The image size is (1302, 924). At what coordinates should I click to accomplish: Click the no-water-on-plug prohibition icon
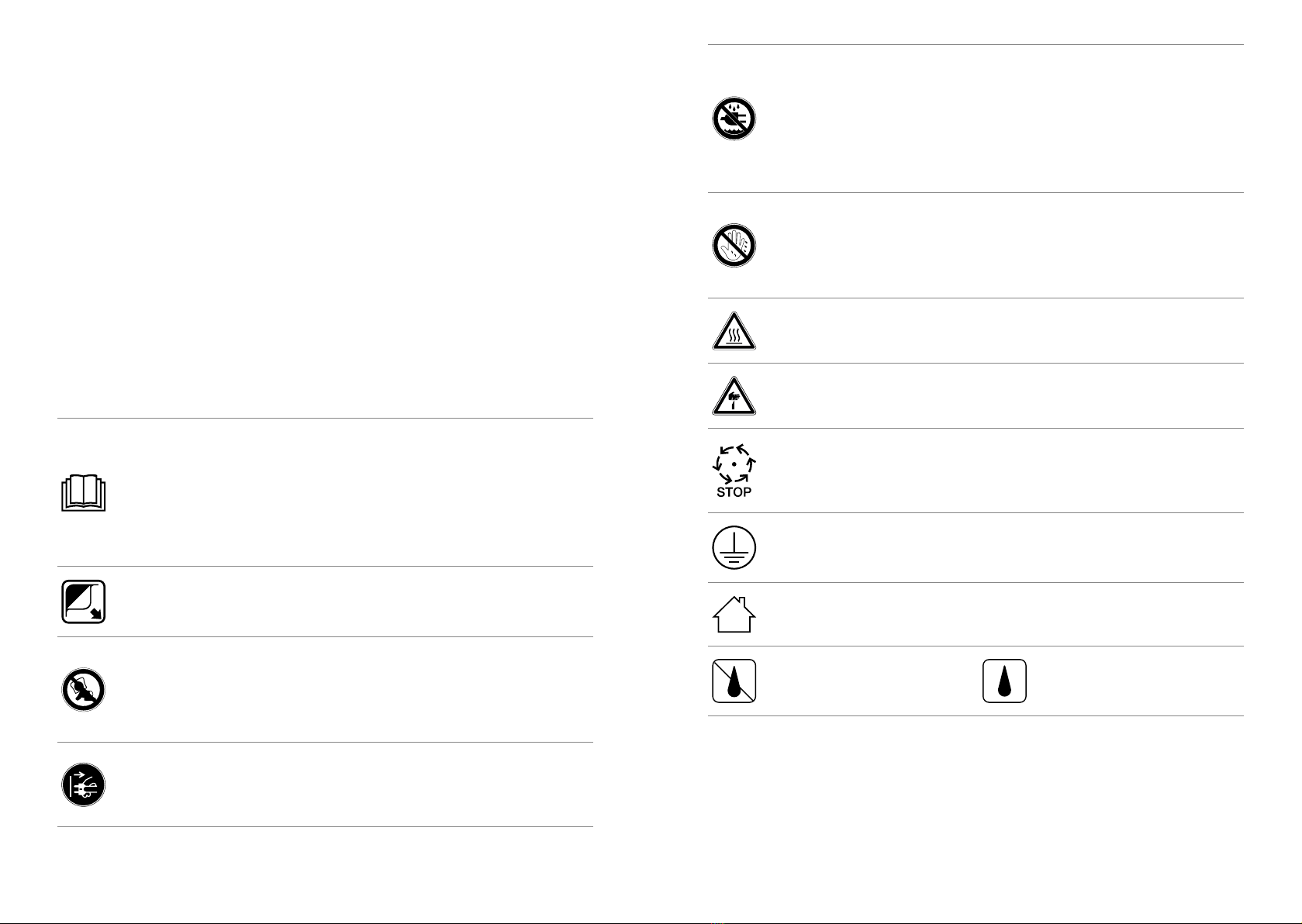coord(734,119)
